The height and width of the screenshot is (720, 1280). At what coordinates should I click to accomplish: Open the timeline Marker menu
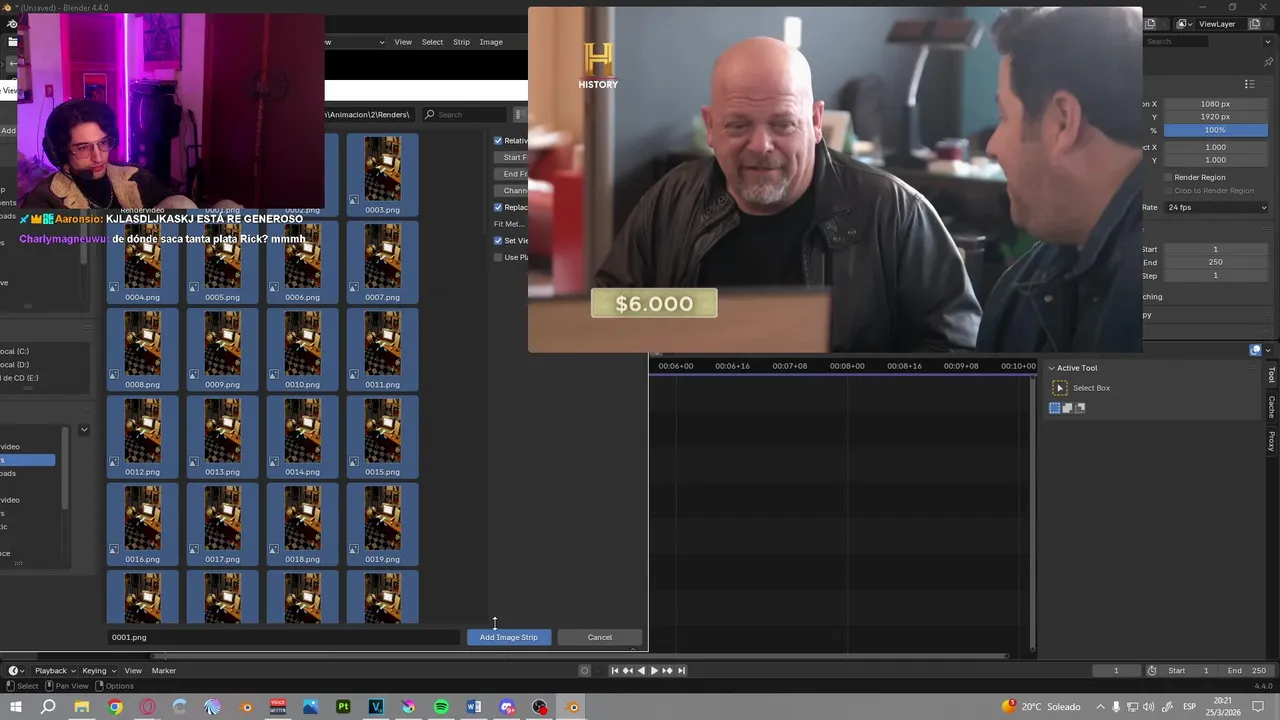point(163,671)
